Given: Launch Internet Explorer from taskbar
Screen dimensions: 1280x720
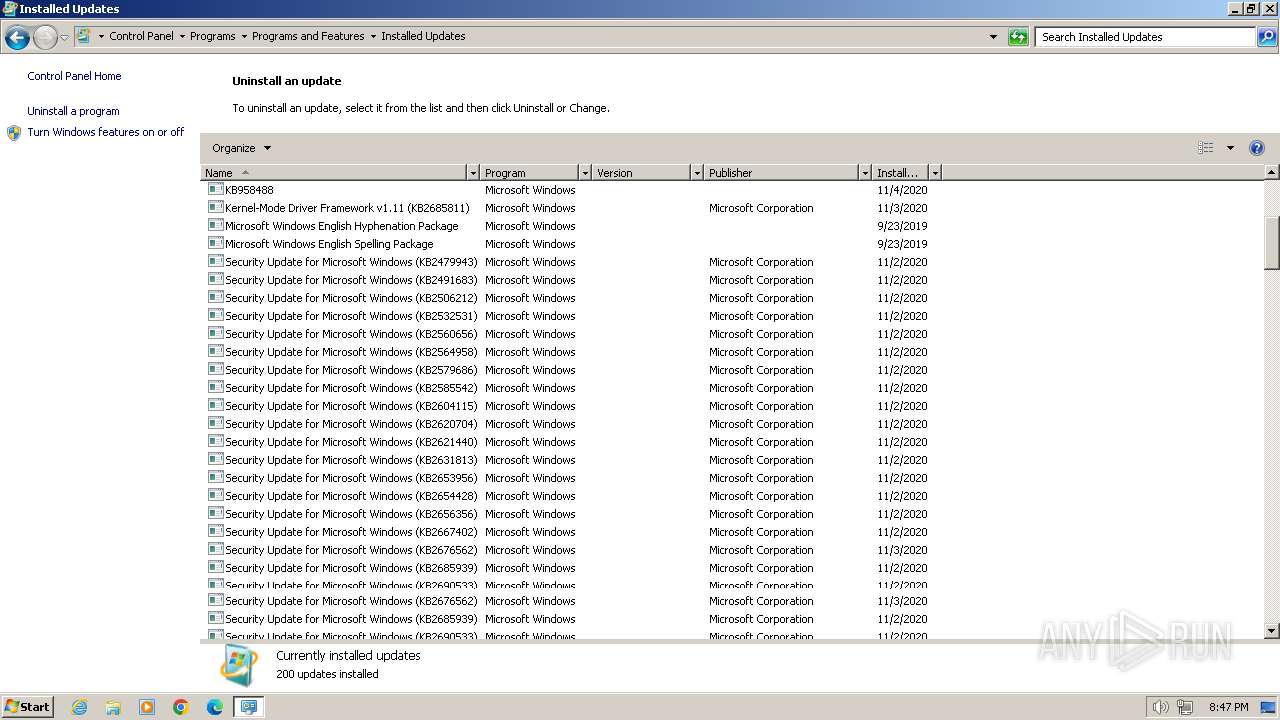Looking at the screenshot, I should tap(79, 707).
